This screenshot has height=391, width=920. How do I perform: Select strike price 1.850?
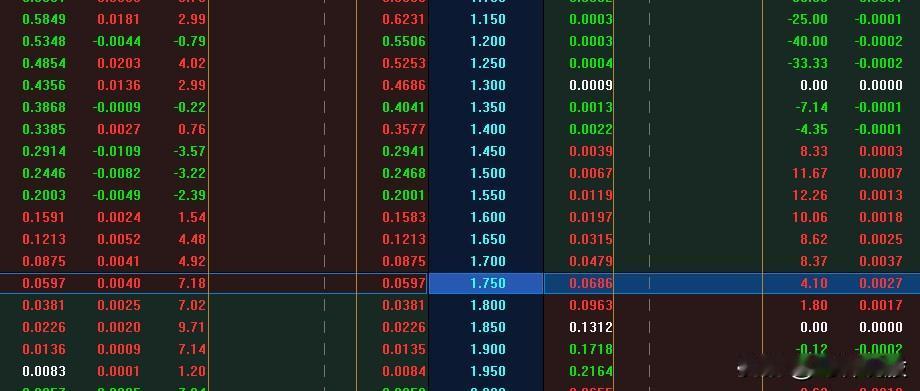coord(488,328)
